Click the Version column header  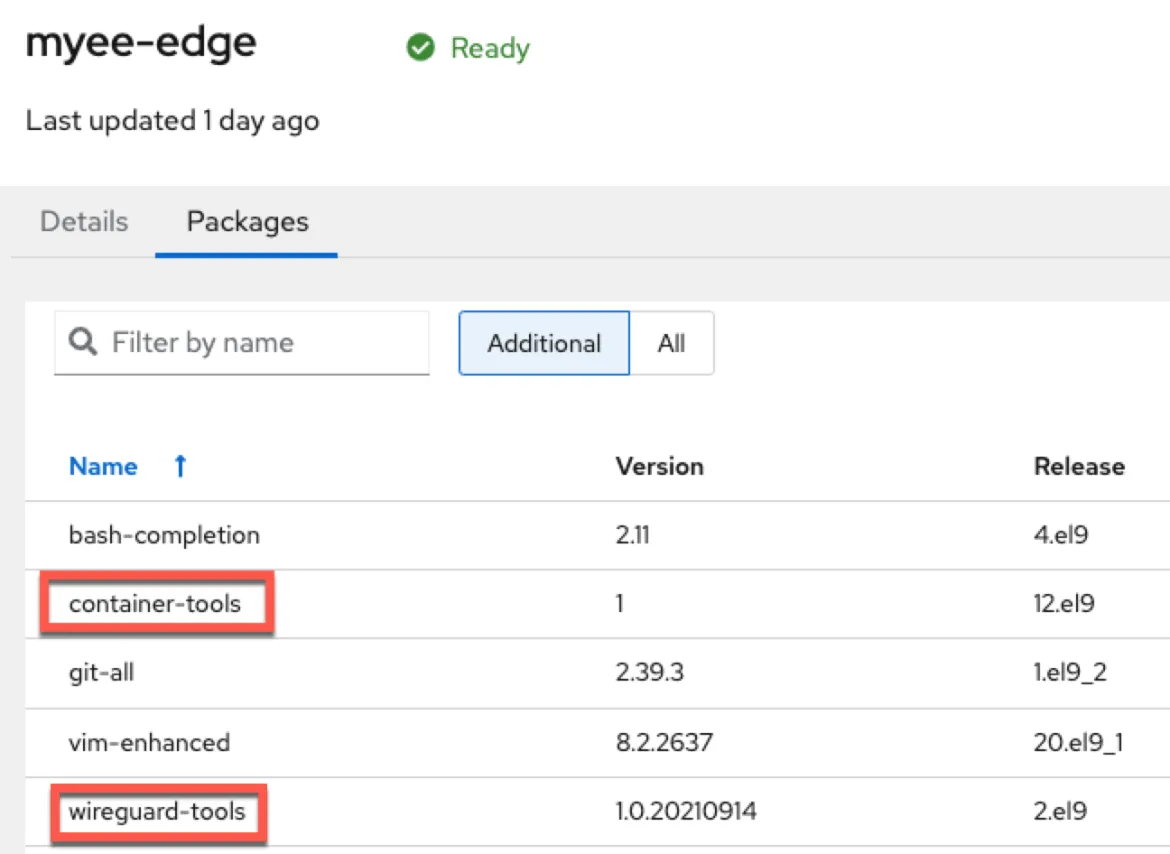pyautogui.click(x=659, y=466)
